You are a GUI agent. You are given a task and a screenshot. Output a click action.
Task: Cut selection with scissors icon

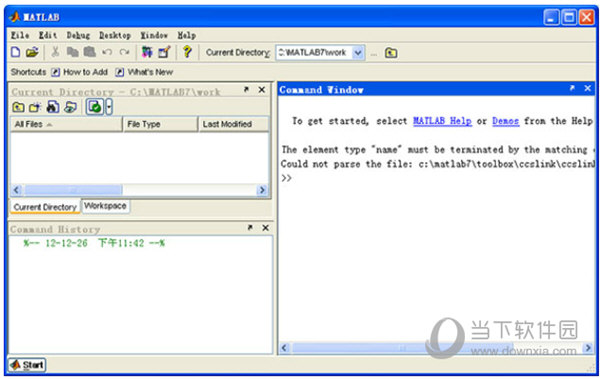click(55, 52)
